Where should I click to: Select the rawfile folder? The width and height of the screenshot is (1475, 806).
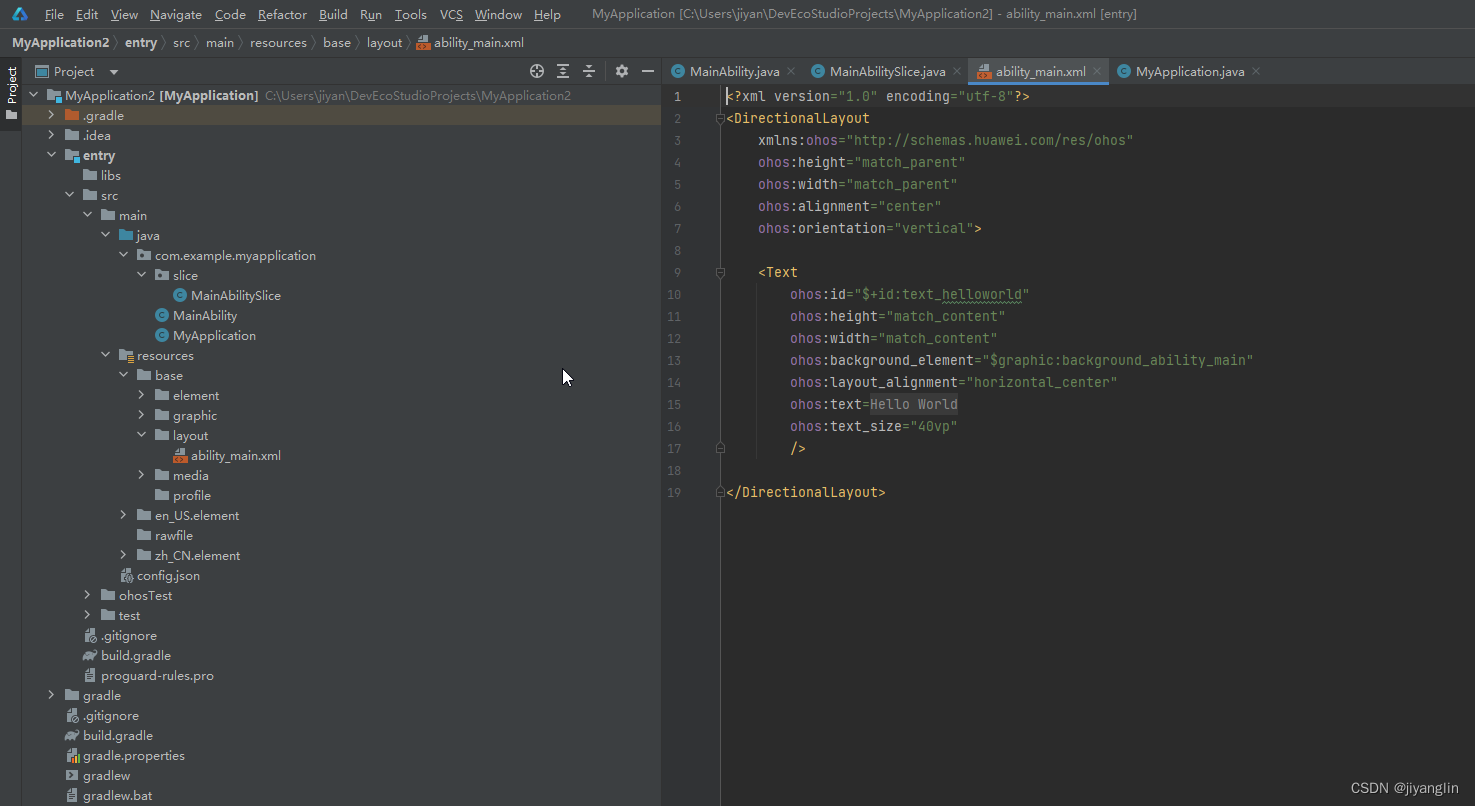(x=174, y=535)
